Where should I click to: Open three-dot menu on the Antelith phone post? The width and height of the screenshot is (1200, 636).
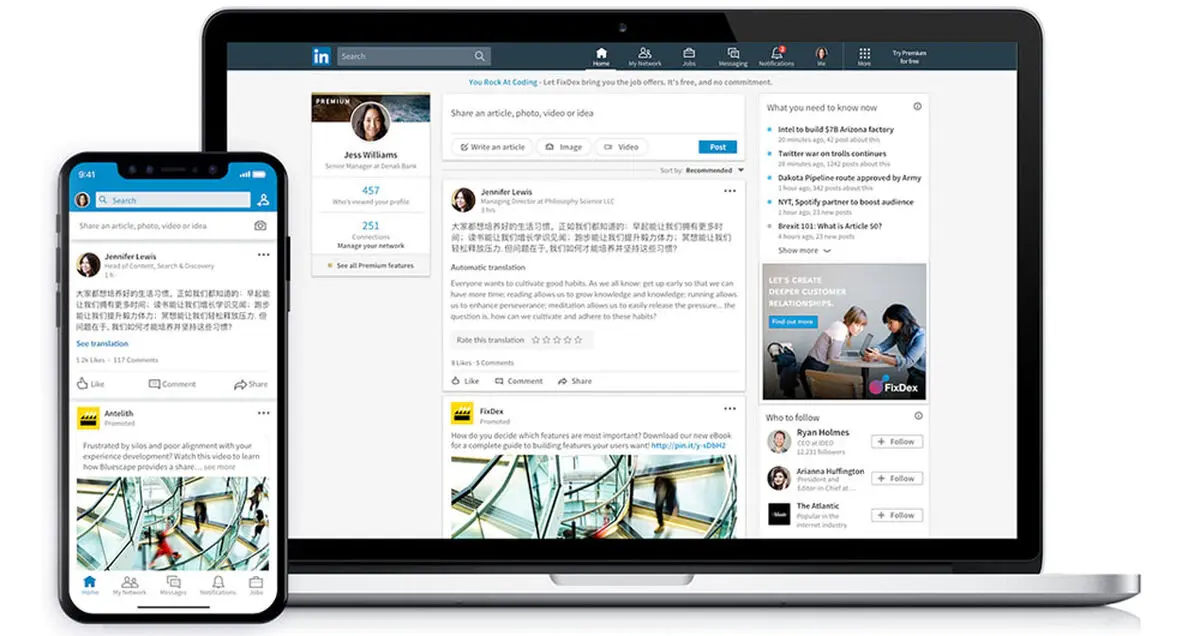point(263,413)
